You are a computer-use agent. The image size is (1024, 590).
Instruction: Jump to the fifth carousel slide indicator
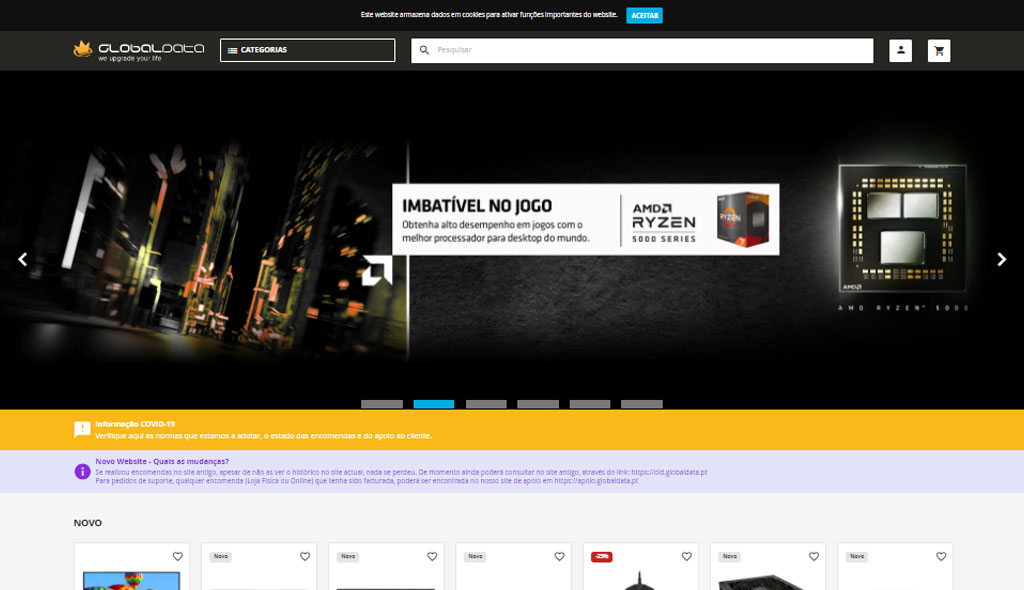tap(590, 404)
